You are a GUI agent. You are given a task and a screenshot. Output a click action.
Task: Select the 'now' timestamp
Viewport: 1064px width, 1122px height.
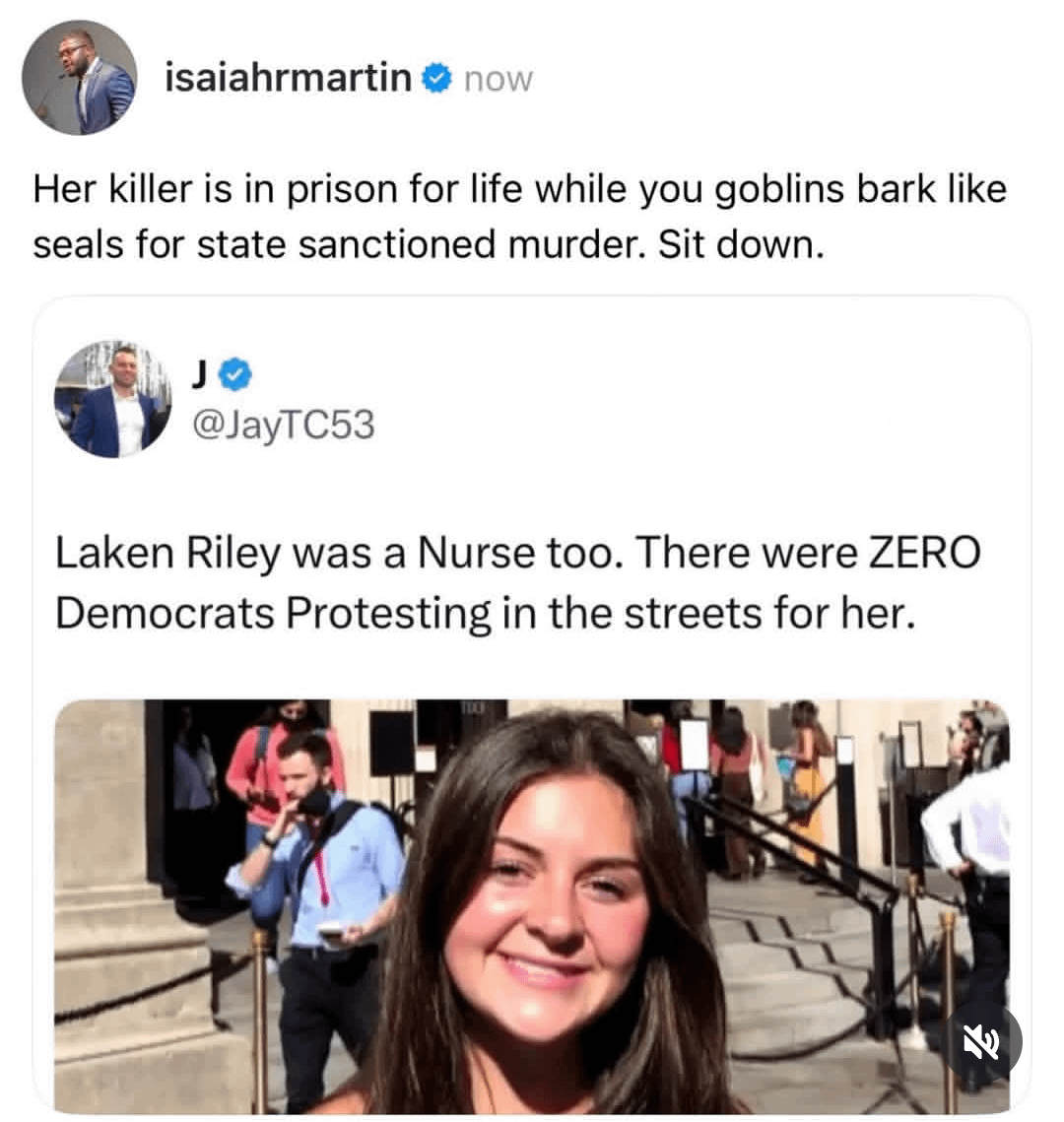pyautogui.click(x=499, y=79)
